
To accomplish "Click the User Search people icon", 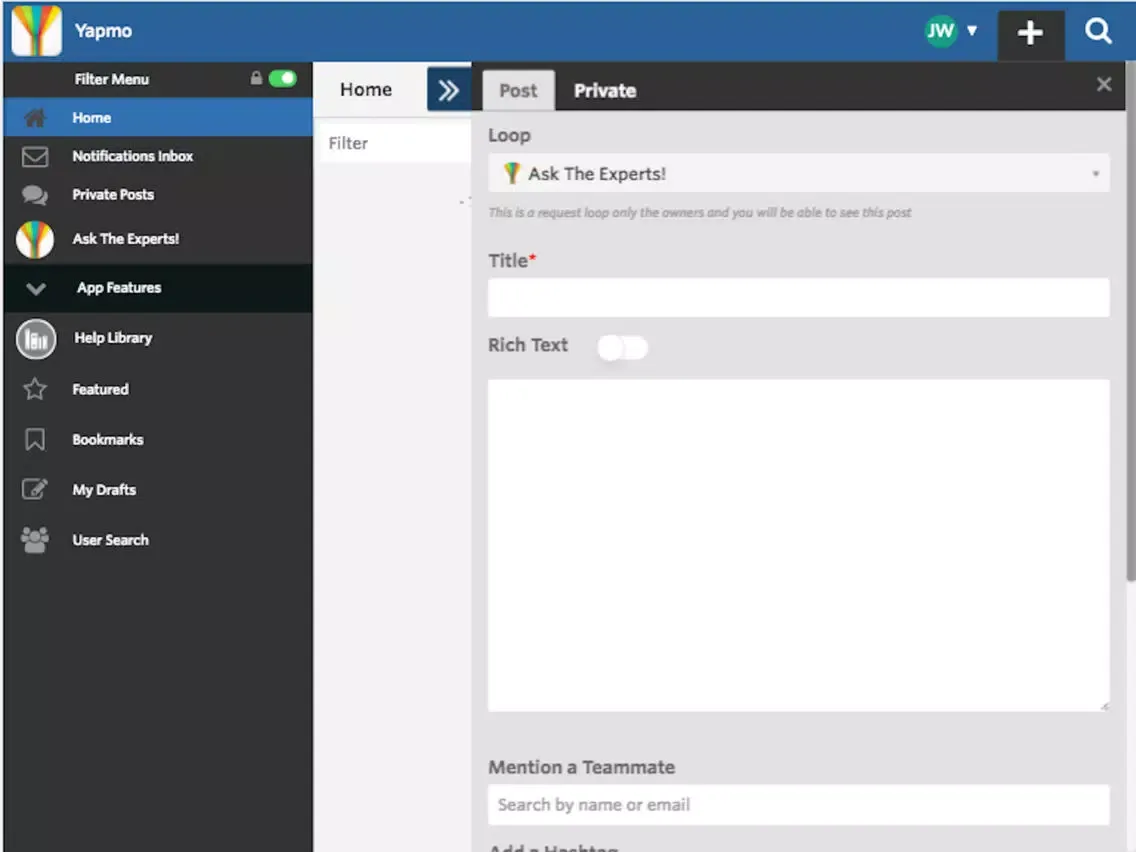I will (x=35, y=540).
